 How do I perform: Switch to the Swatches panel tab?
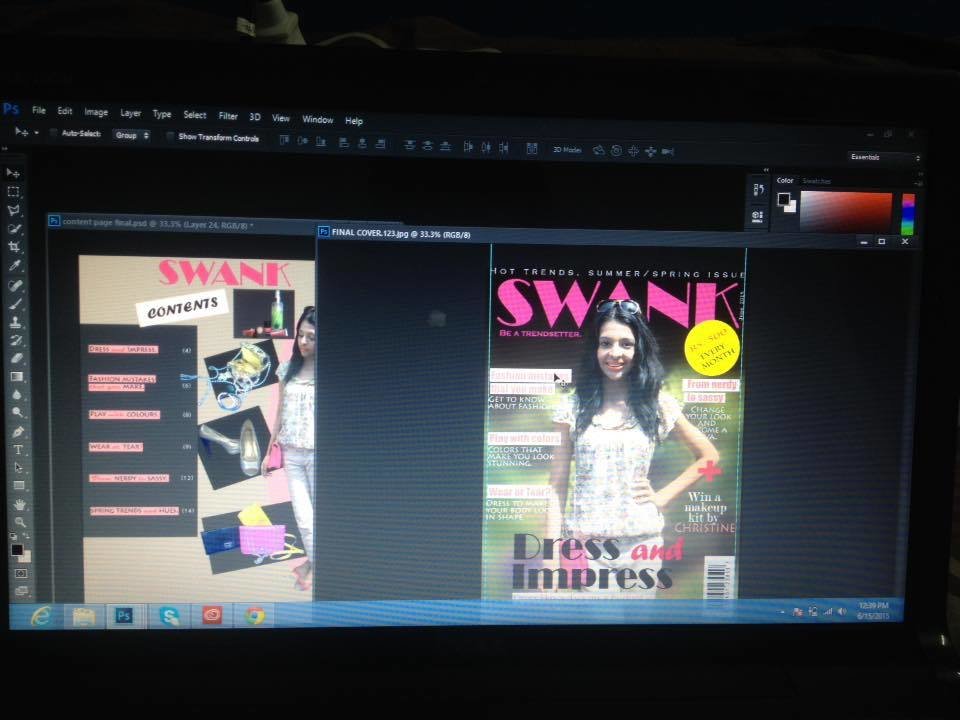(x=817, y=181)
